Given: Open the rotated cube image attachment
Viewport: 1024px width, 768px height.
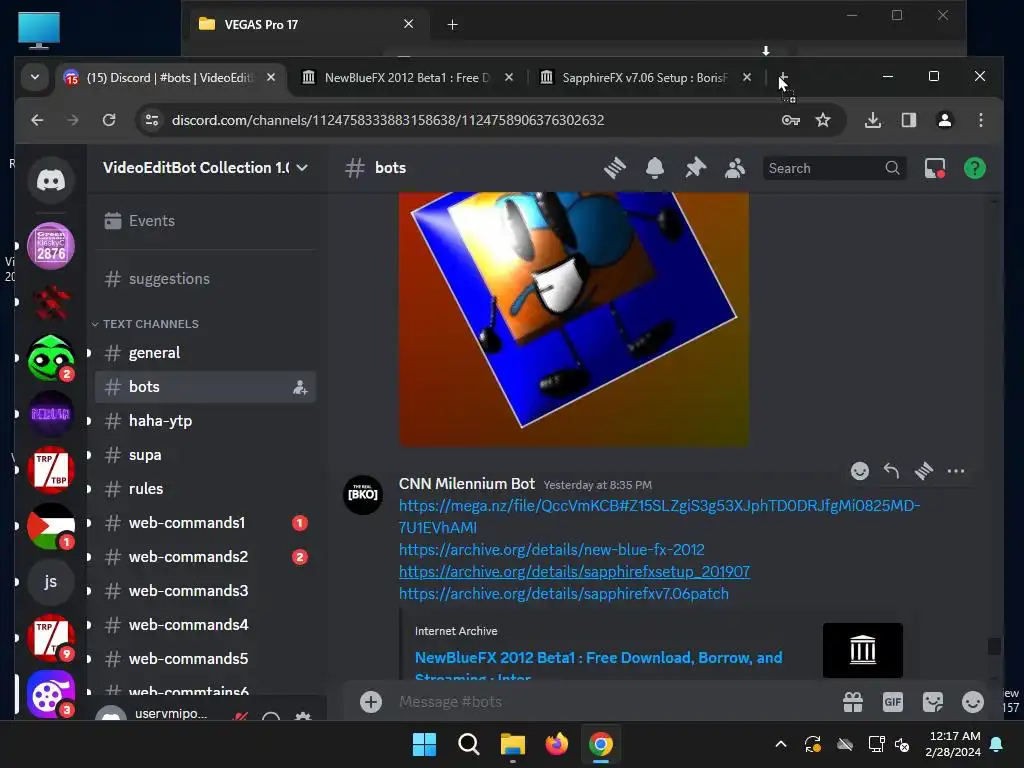Looking at the screenshot, I should (574, 319).
